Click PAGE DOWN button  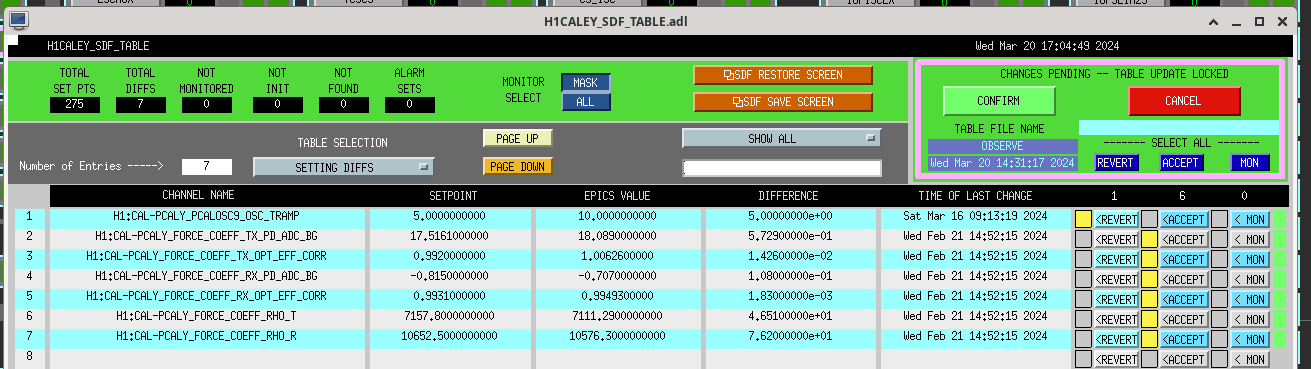(517, 166)
